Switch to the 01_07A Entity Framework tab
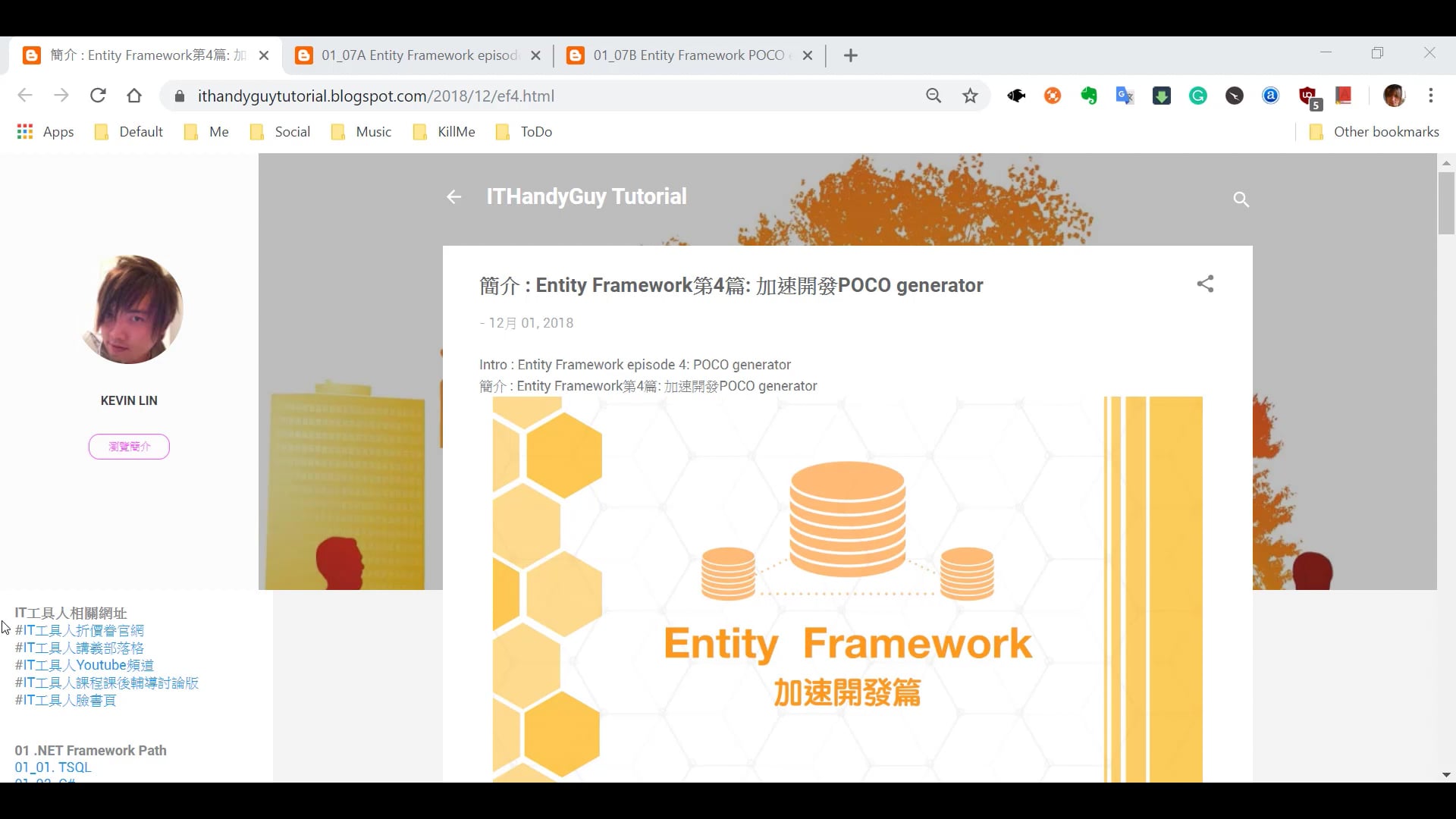This screenshot has width=1456, height=819. coord(416,55)
